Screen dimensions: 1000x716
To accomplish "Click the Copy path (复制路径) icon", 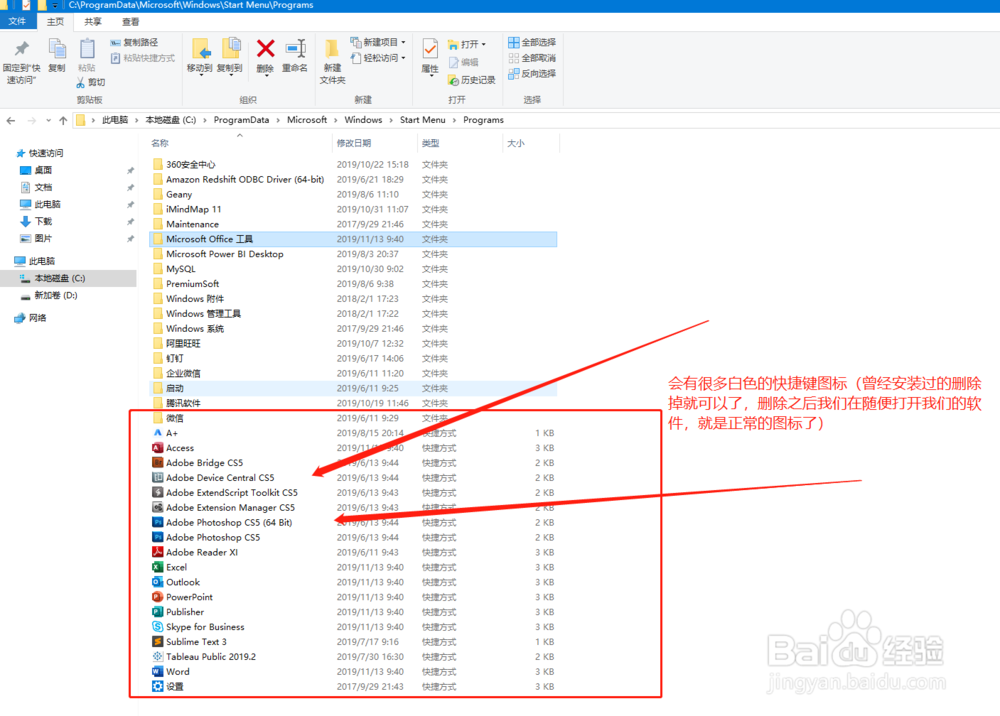I will coord(115,42).
